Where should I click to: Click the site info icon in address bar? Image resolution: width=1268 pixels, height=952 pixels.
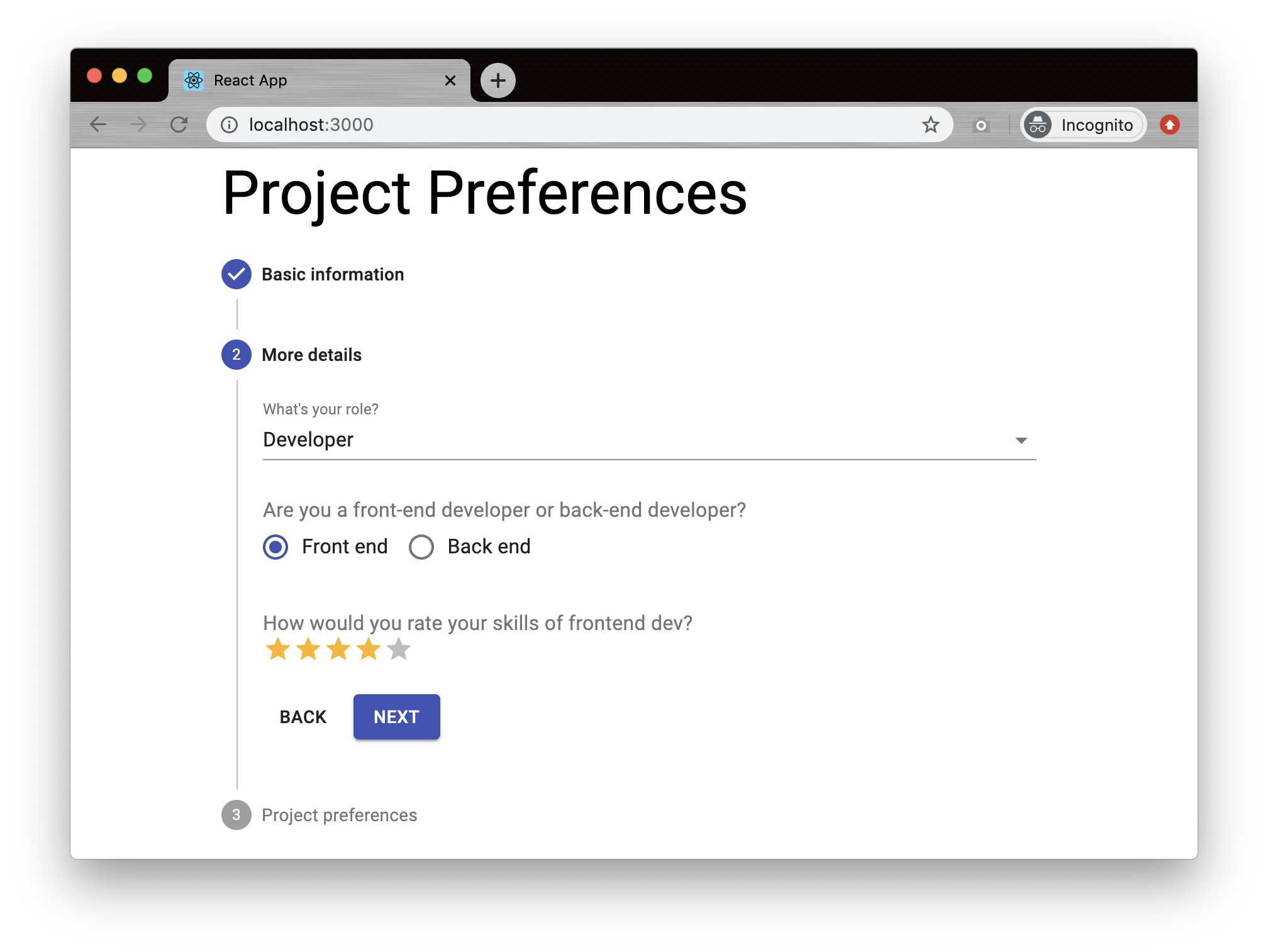pos(230,125)
